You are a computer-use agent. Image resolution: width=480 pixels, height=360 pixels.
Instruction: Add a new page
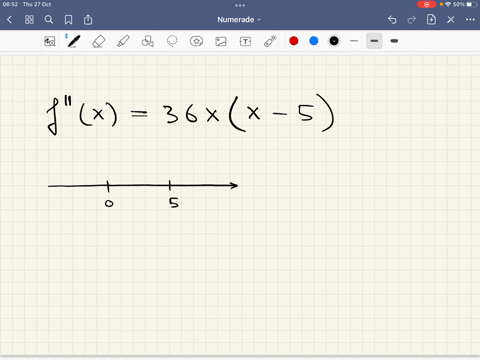click(x=431, y=19)
